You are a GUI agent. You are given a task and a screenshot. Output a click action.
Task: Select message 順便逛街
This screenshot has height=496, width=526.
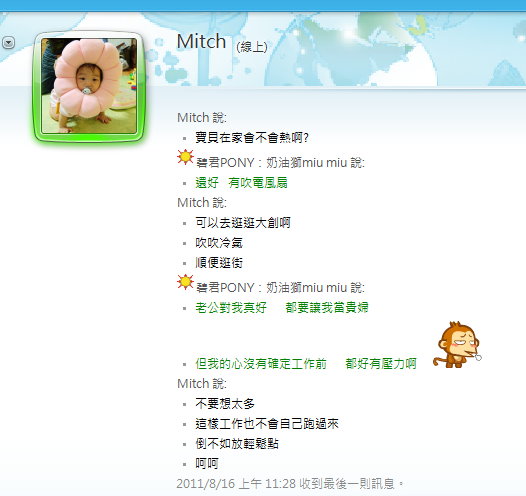coord(219,263)
